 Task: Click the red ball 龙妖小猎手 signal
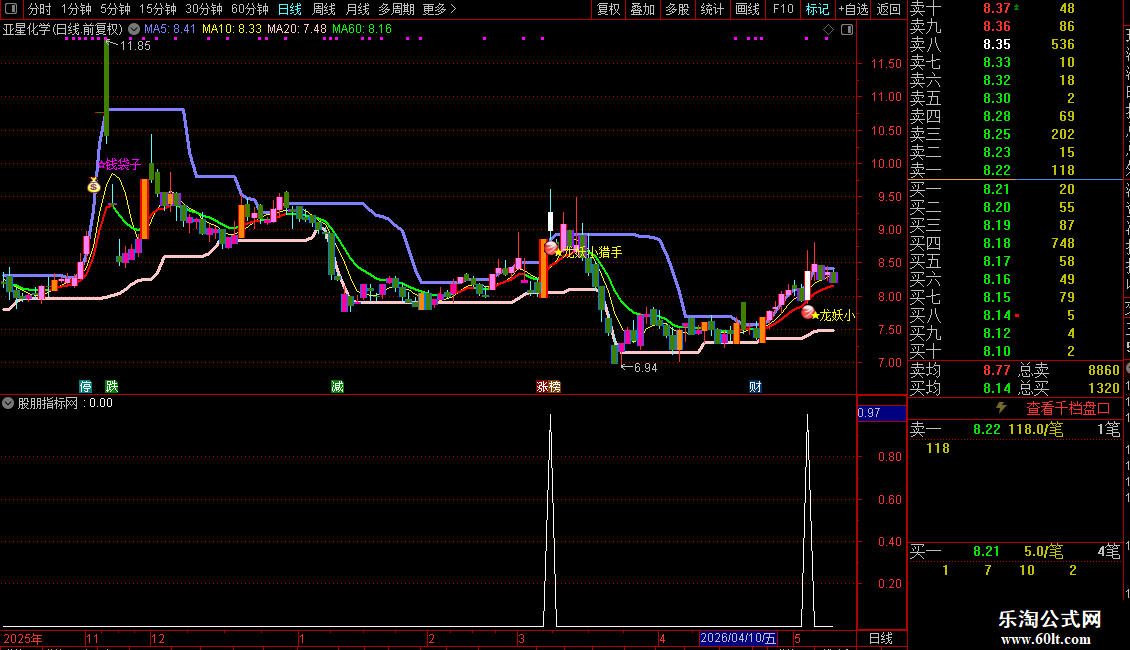[x=551, y=249]
